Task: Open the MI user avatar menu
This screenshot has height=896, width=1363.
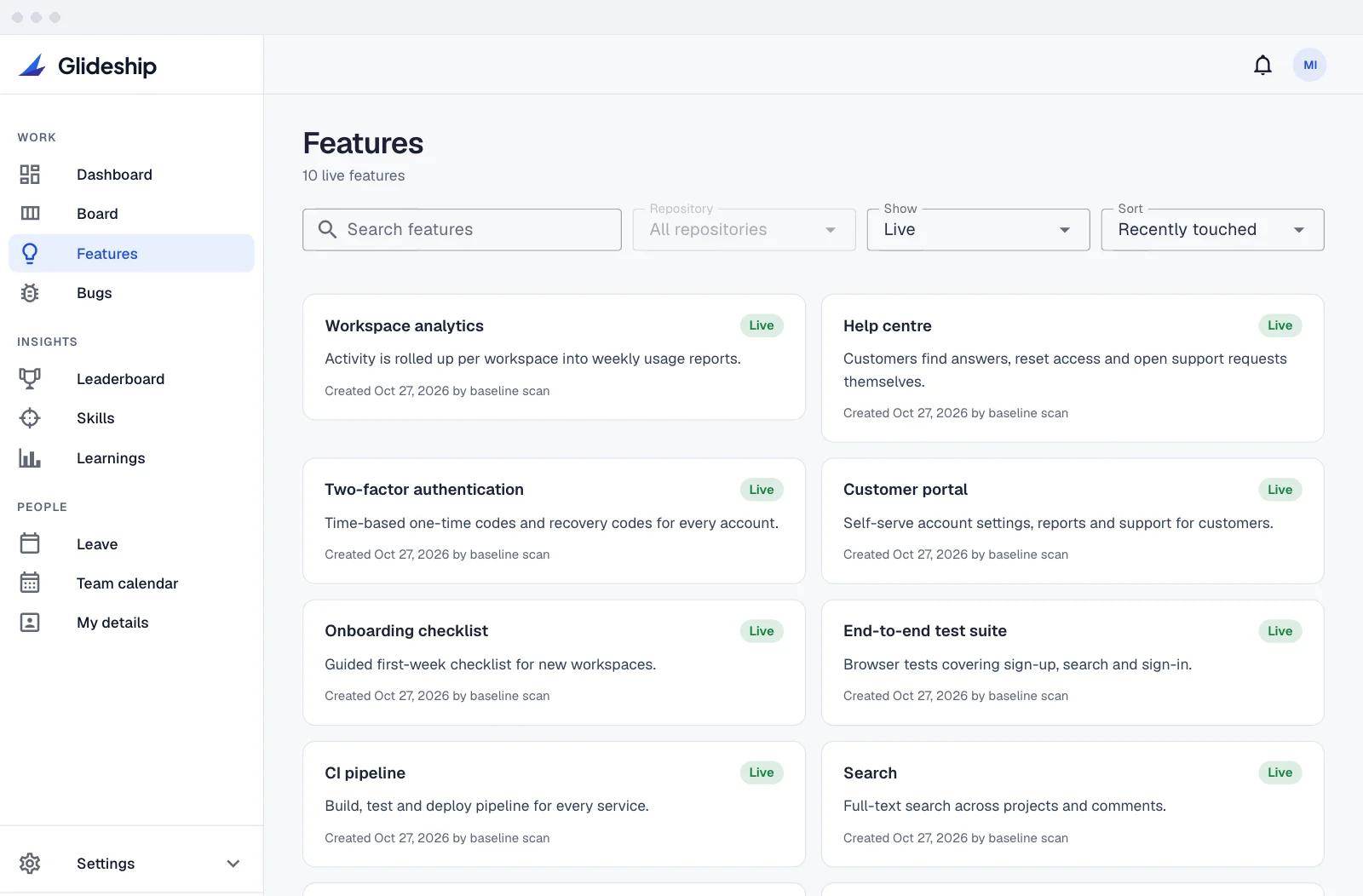Action: pos(1309,65)
